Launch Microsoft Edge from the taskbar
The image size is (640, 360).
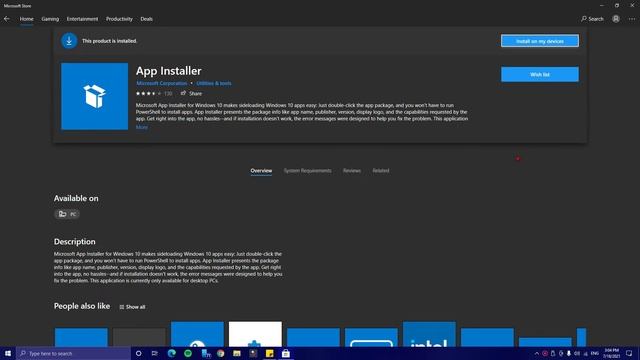171,353
